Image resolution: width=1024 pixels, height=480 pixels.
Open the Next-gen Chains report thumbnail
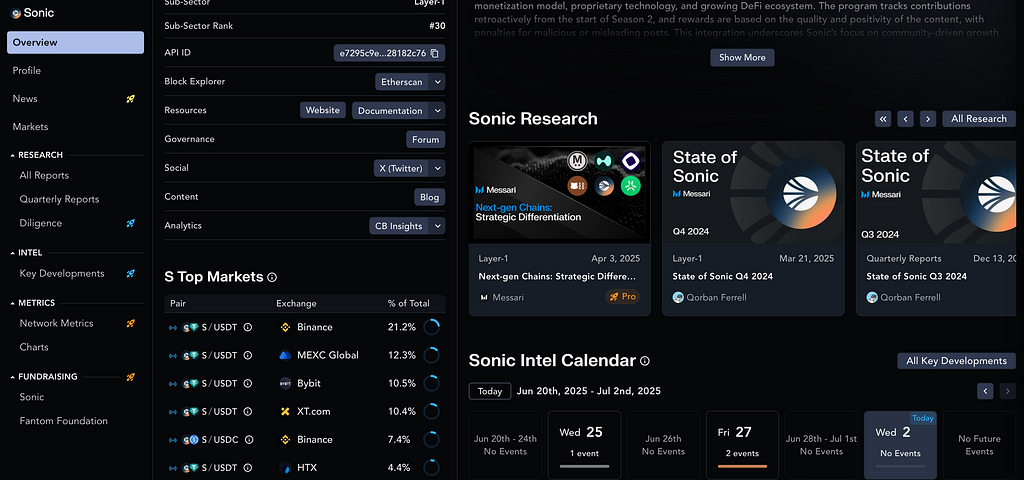tap(560, 193)
